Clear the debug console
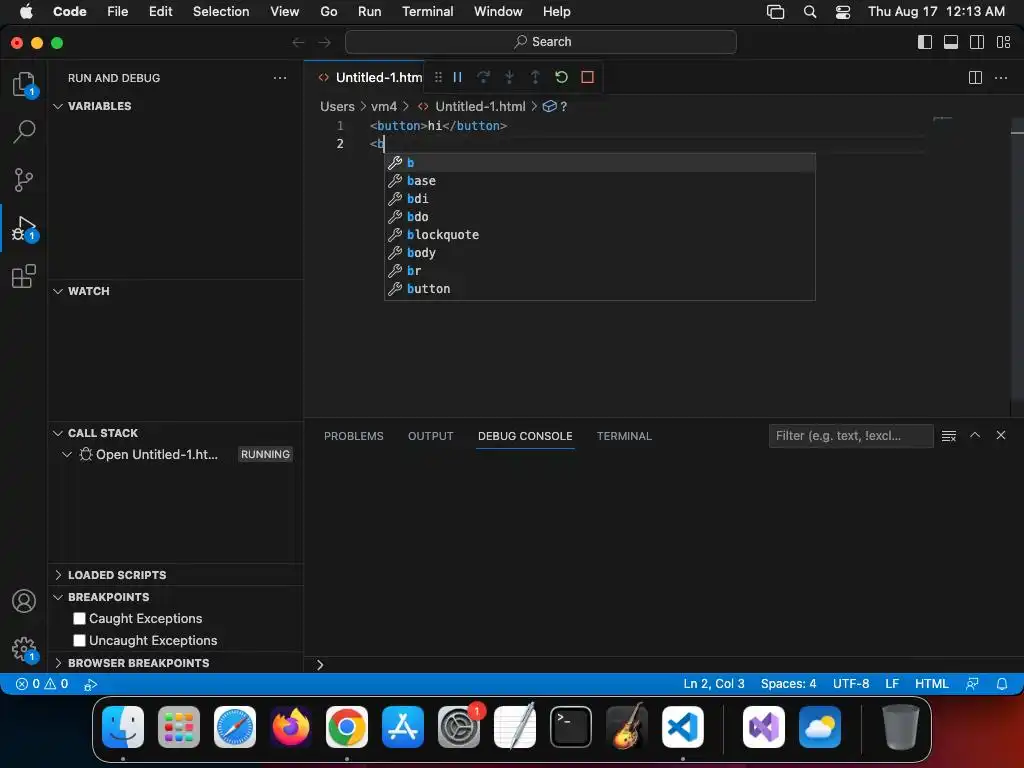This screenshot has height=768, width=1024. click(x=949, y=436)
